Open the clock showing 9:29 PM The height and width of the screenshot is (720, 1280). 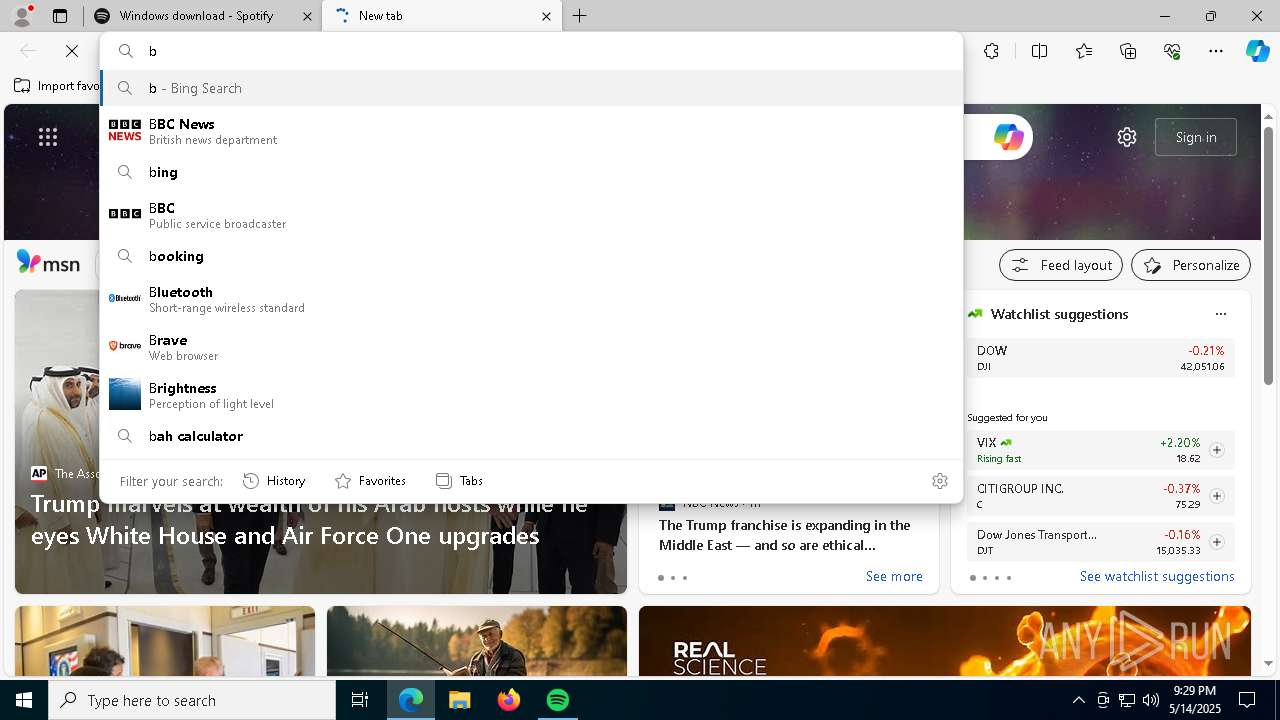click(x=1194, y=700)
